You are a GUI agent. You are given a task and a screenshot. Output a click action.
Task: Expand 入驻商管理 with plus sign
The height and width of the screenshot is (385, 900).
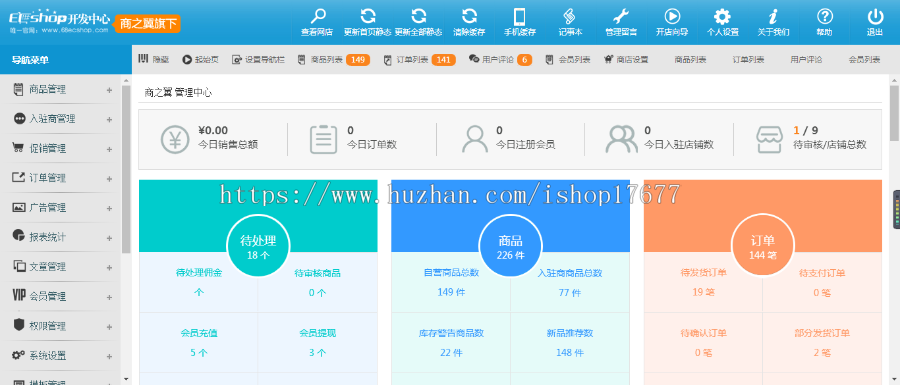click(x=109, y=119)
